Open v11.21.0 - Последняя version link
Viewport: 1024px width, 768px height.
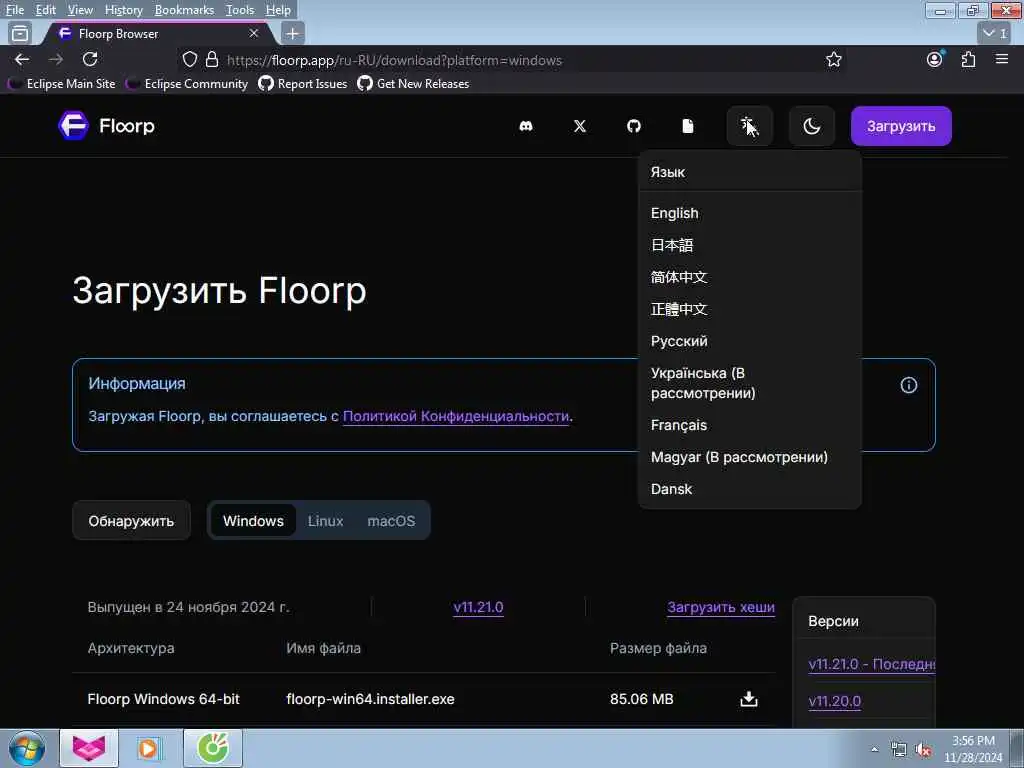[872, 664]
